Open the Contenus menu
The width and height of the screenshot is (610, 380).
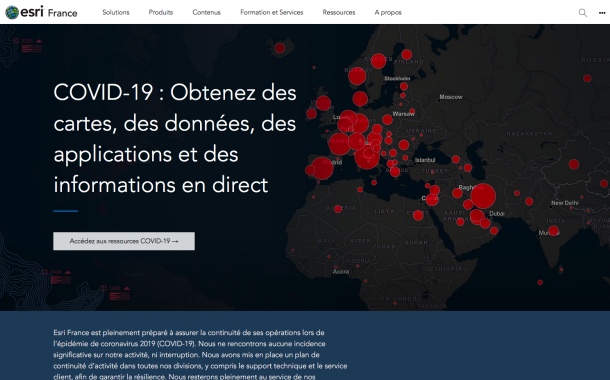point(206,12)
